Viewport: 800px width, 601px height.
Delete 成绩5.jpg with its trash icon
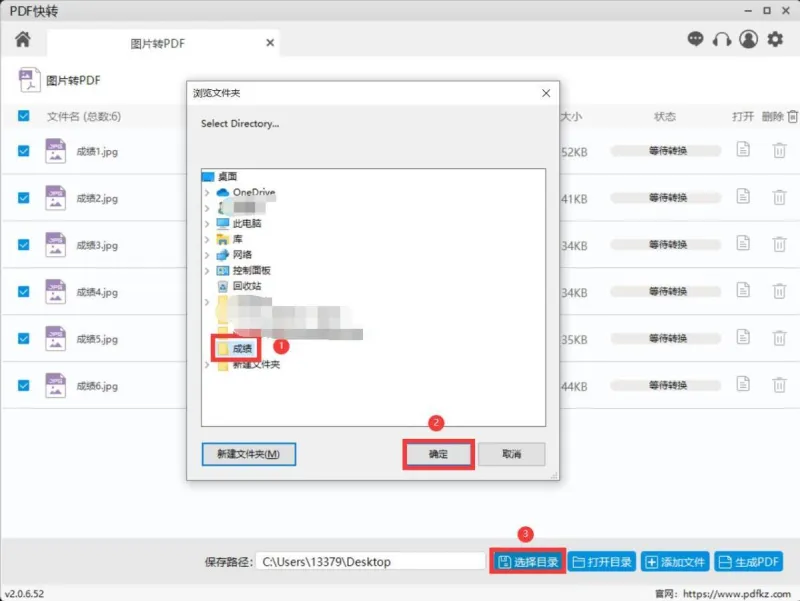(779, 338)
